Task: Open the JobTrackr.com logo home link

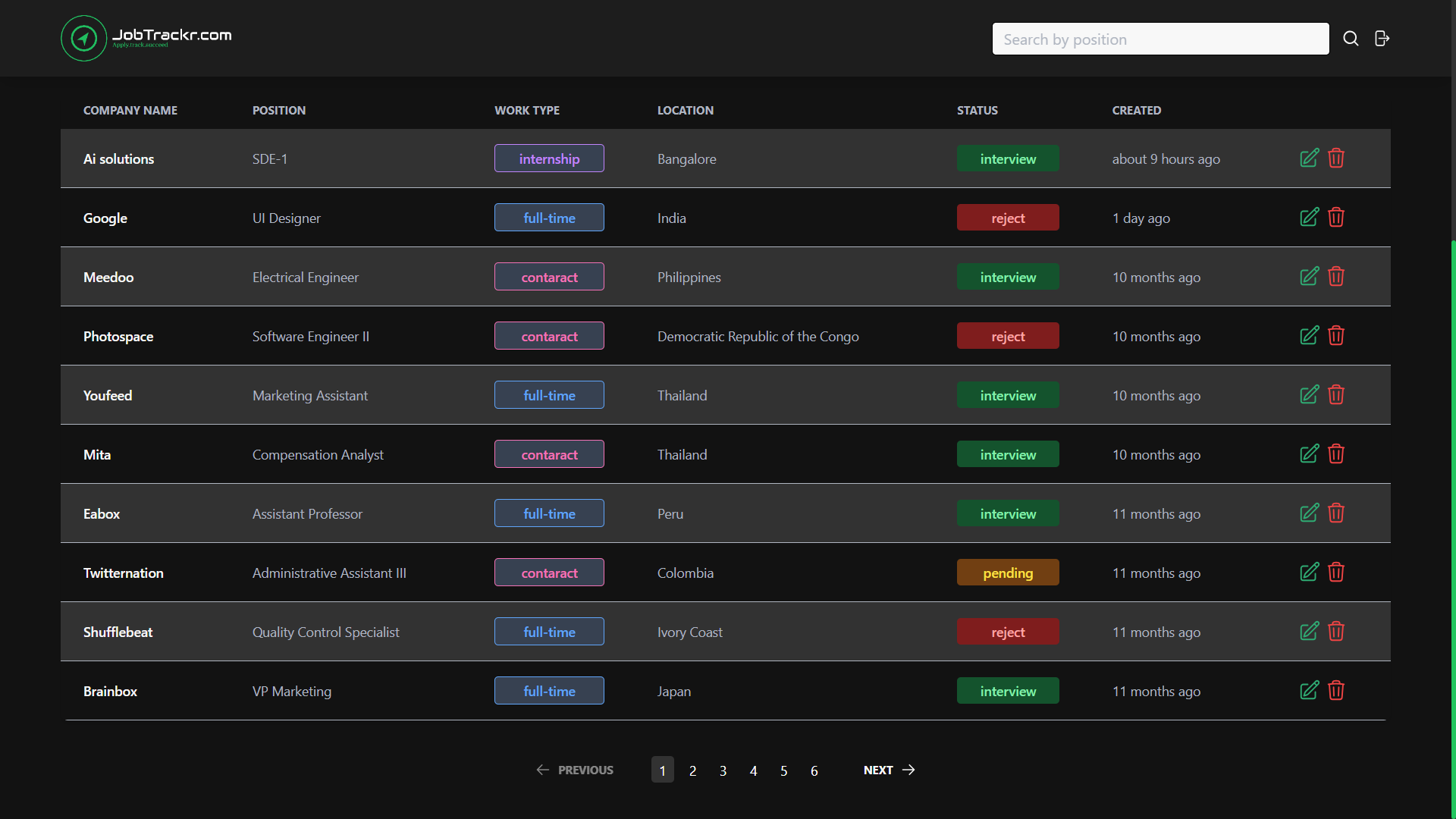Action: [x=146, y=38]
